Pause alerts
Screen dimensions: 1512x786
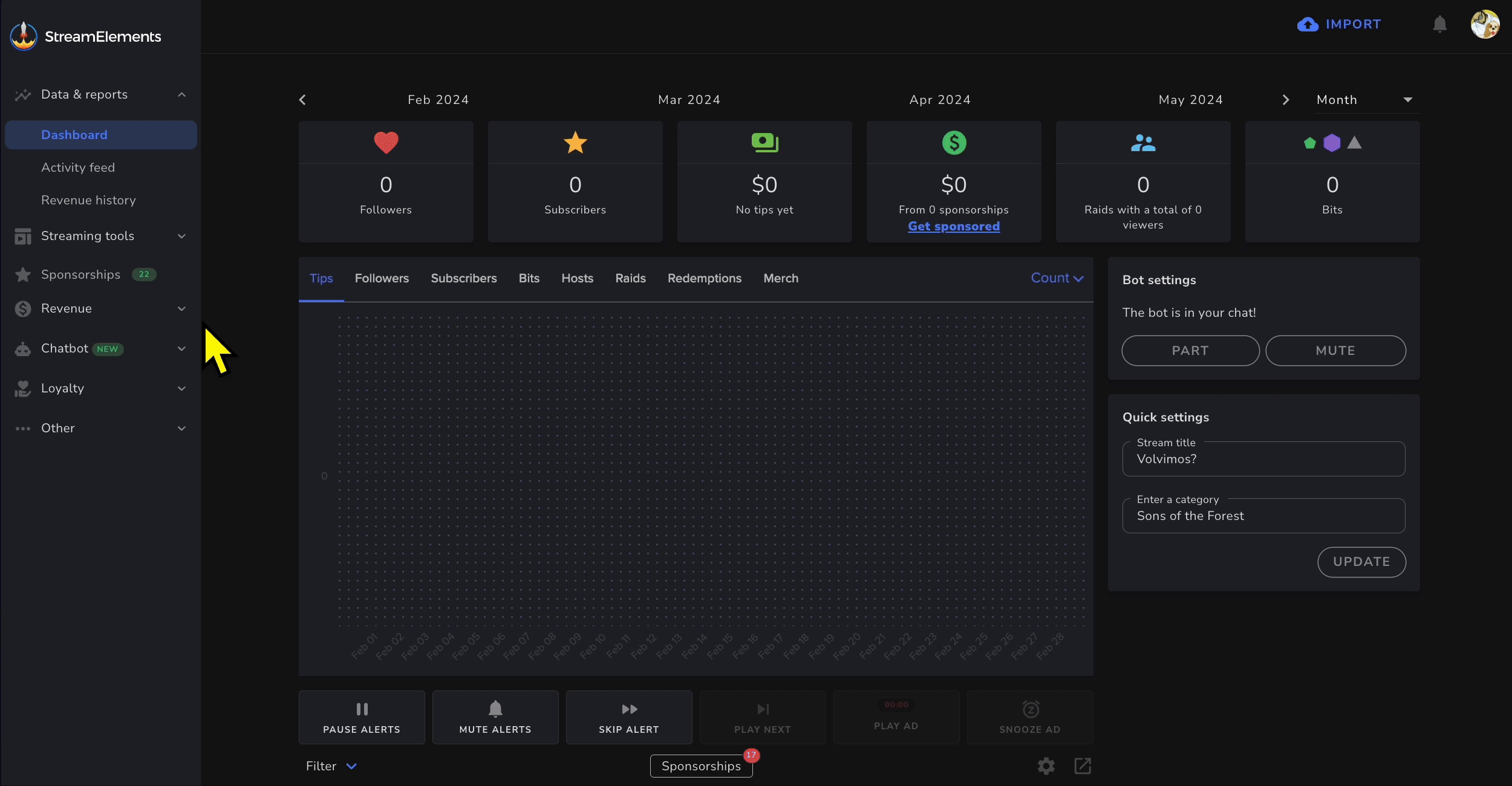[362, 717]
